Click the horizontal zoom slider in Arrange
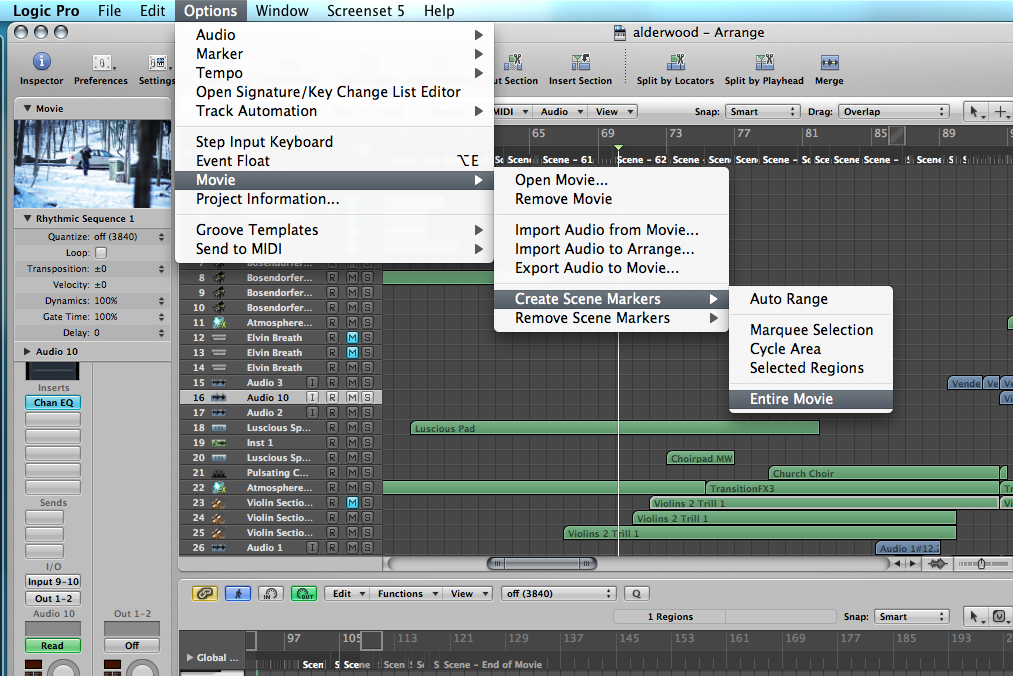Image resolution: width=1013 pixels, height=676 pixels. pos(981,564)
